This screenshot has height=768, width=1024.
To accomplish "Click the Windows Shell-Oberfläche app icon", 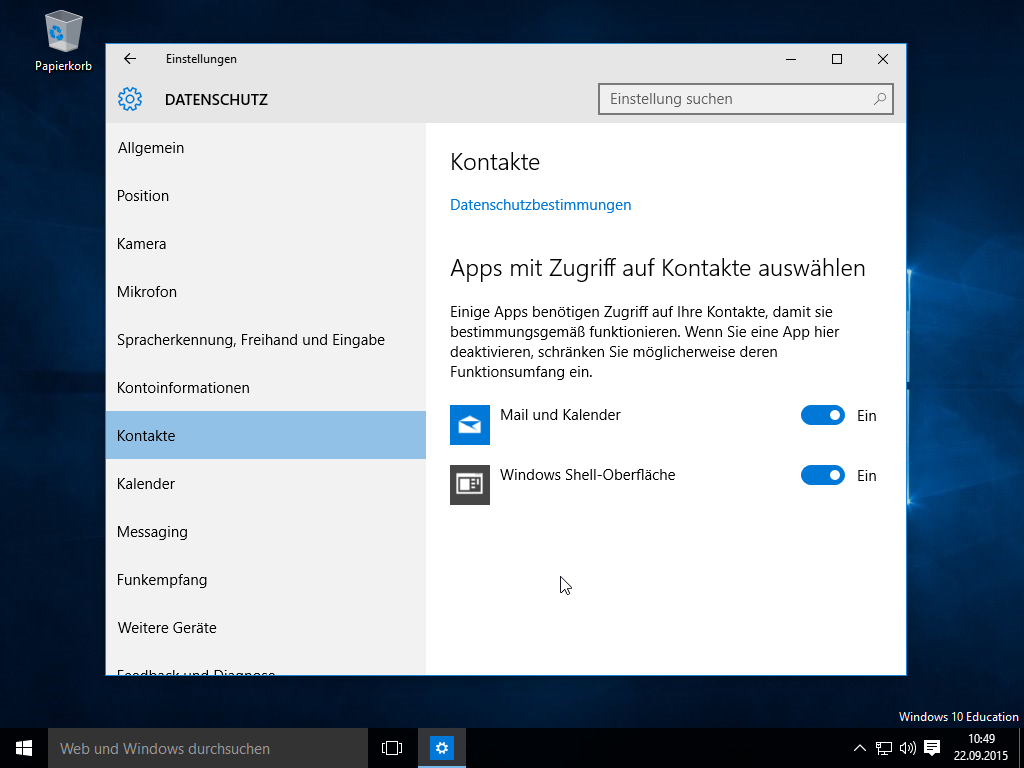I will [x=470, y=485].
